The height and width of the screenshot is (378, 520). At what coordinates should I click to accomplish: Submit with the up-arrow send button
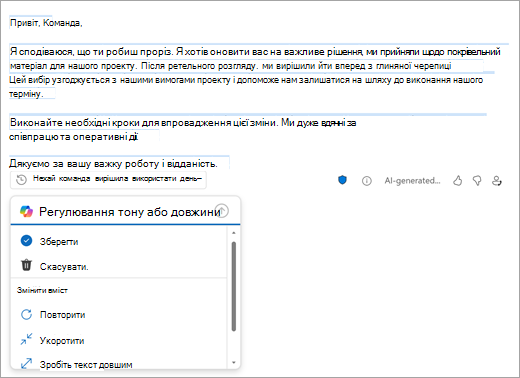coord(222,211)
